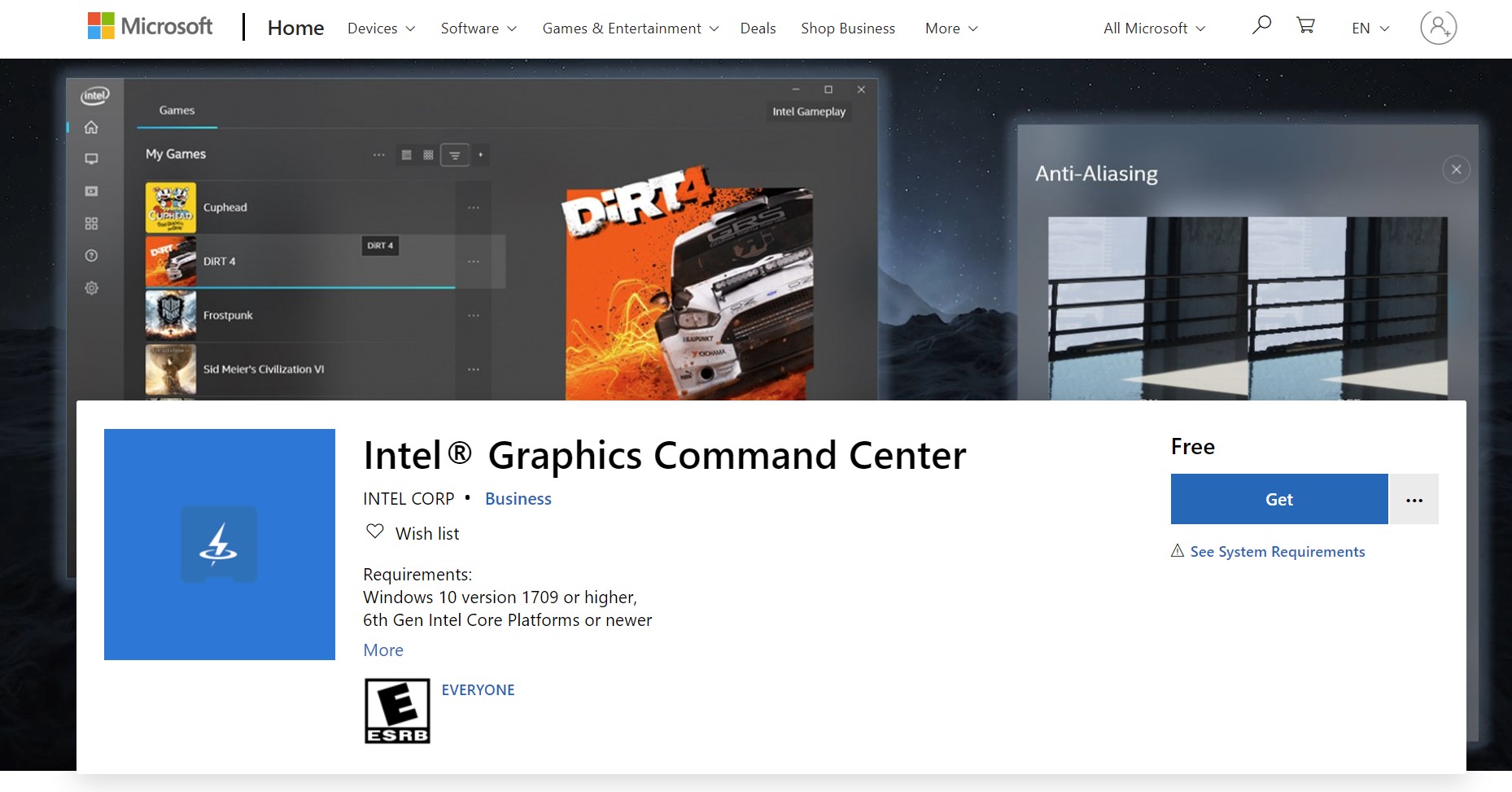Click the DiRT 4 game thumbnail
This screenshot has height=792, width=1512.
pos(171,260)
